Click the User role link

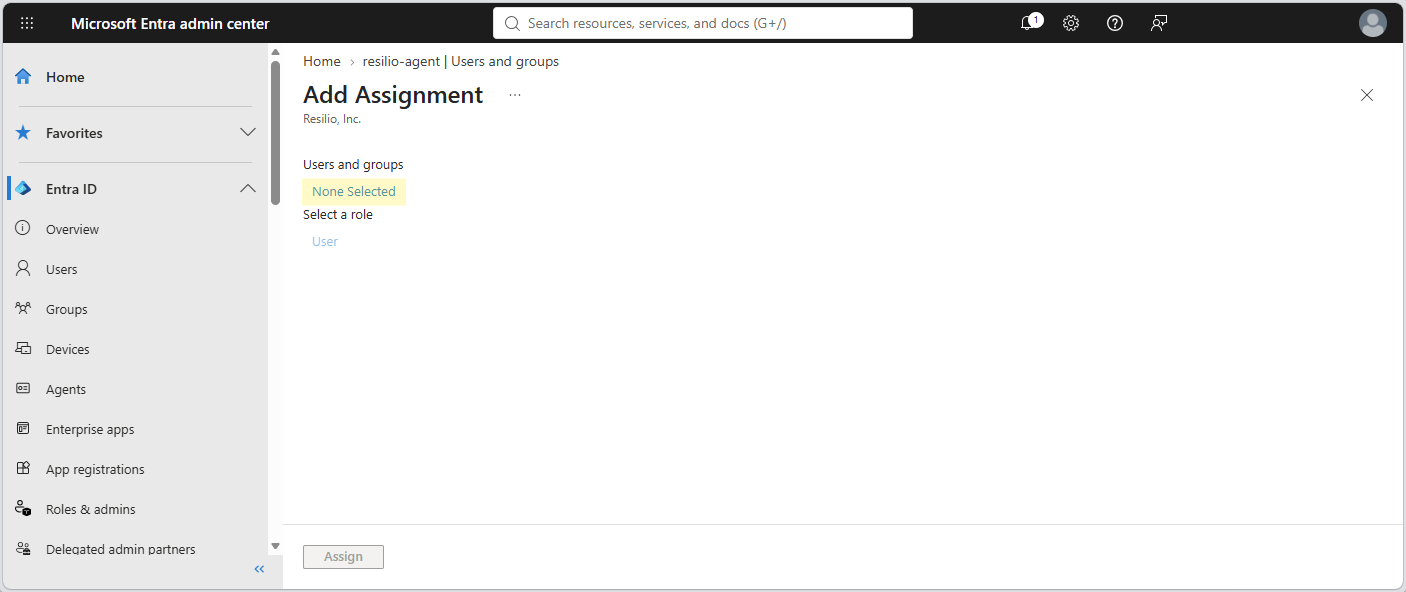tap(325, 241)
